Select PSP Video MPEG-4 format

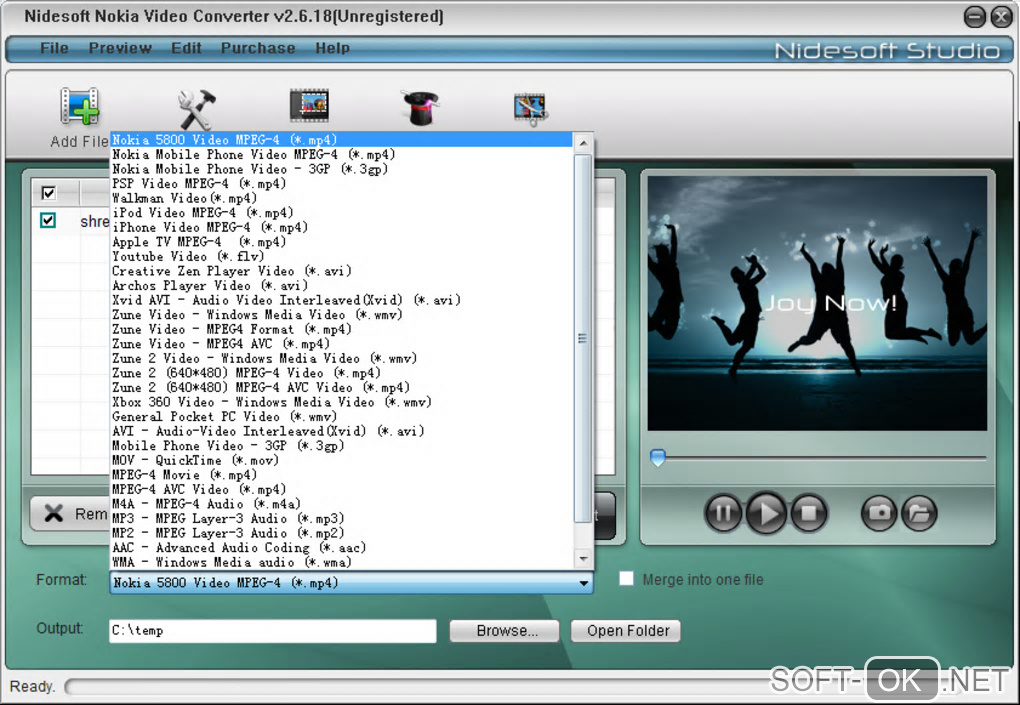(342, 183)
